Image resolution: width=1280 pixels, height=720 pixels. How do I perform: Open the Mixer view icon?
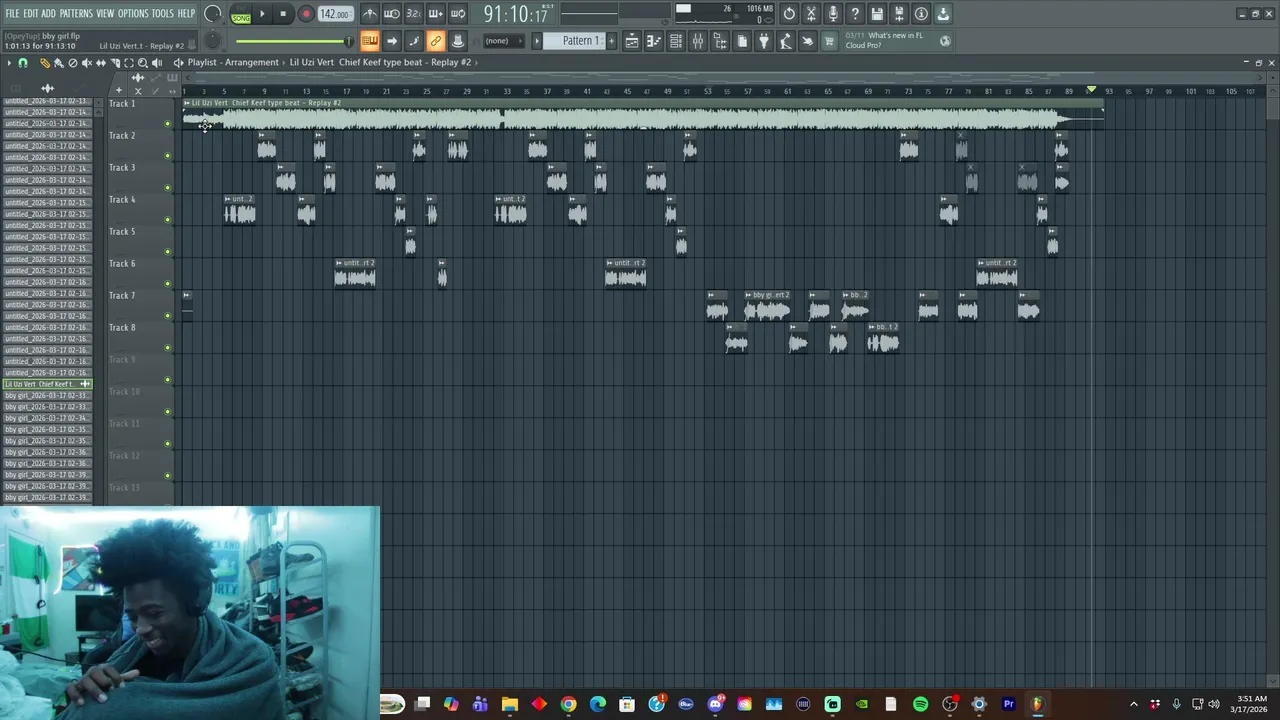pos(698,41)
